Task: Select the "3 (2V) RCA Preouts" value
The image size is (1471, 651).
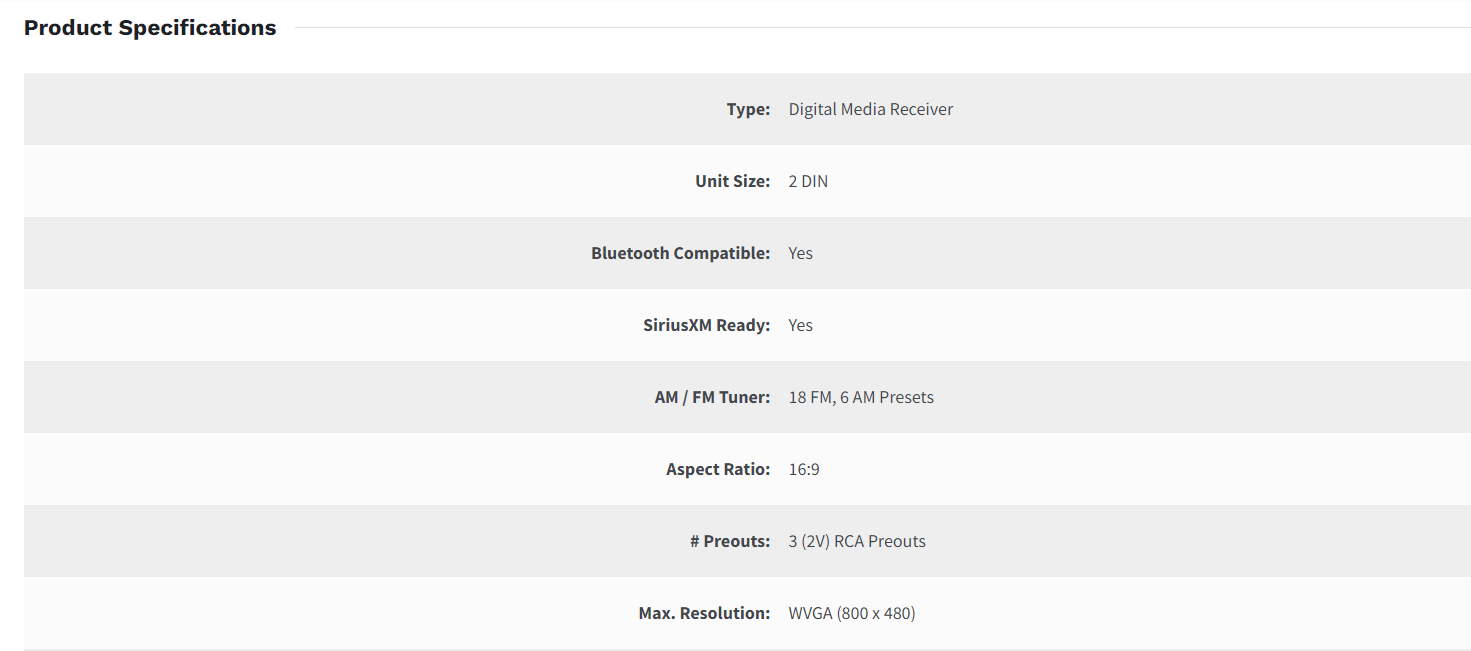Action: pyautogui.click(x=857, y=541)
